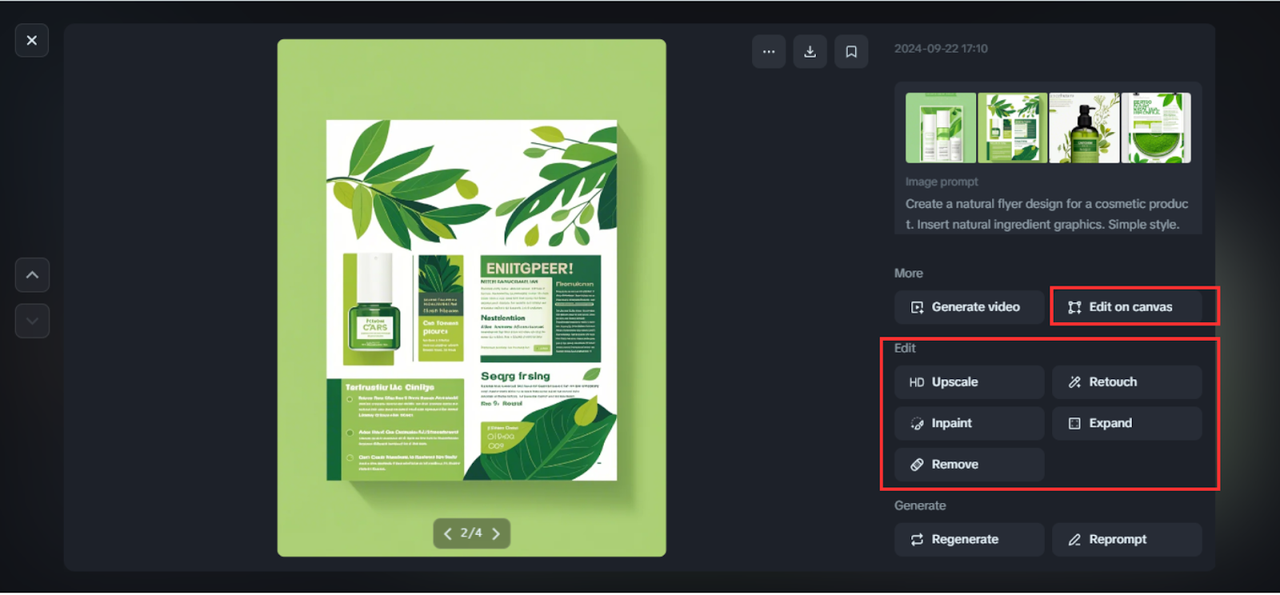The width and height of the screenshot is (1280, 595).
Task: Close the image preview with the X button
Action: coord(32,40)
